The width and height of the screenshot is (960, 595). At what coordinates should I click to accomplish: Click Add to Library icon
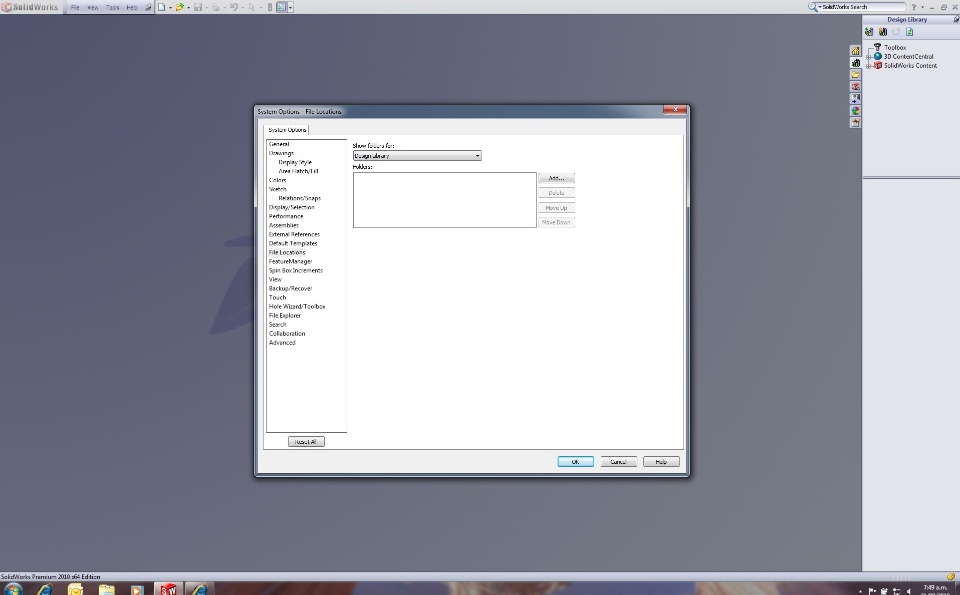pyautogui.click(x=869, y=32)
